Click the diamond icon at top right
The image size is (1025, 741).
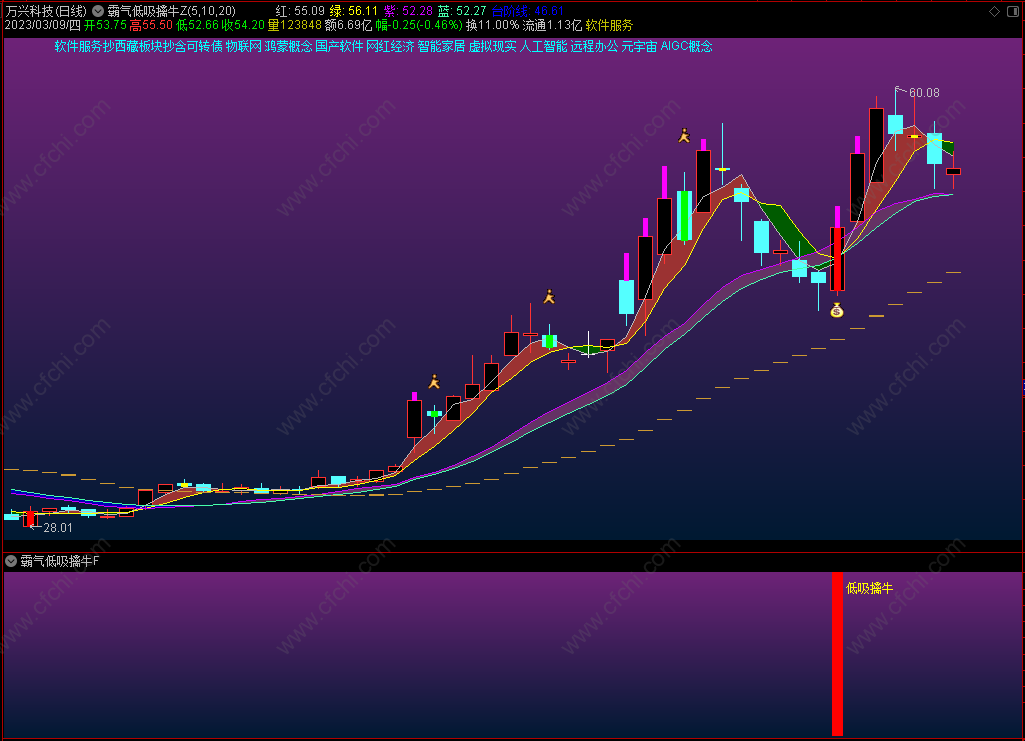994,12
